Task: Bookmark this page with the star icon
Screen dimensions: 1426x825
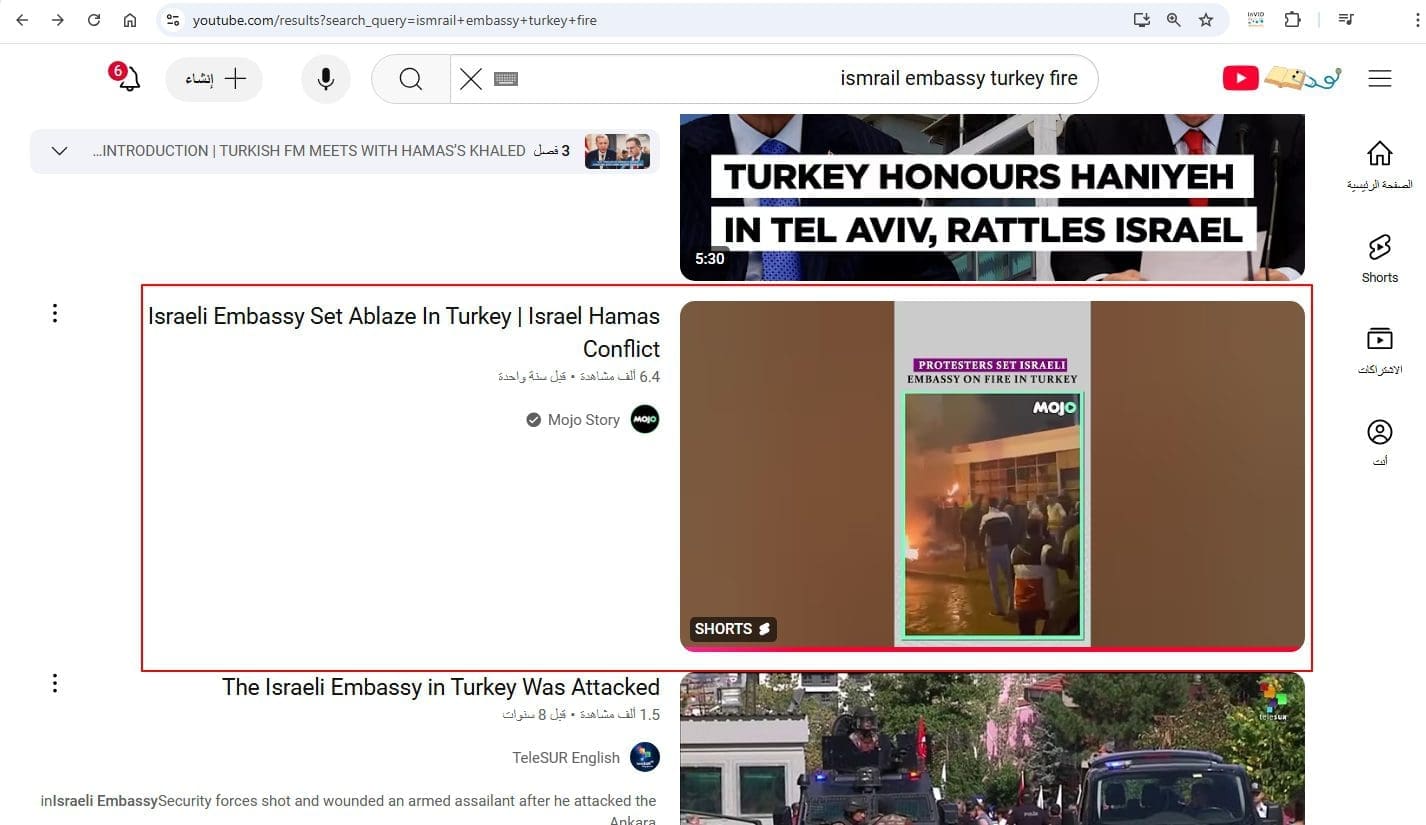Action: (x=1206, y=20)
